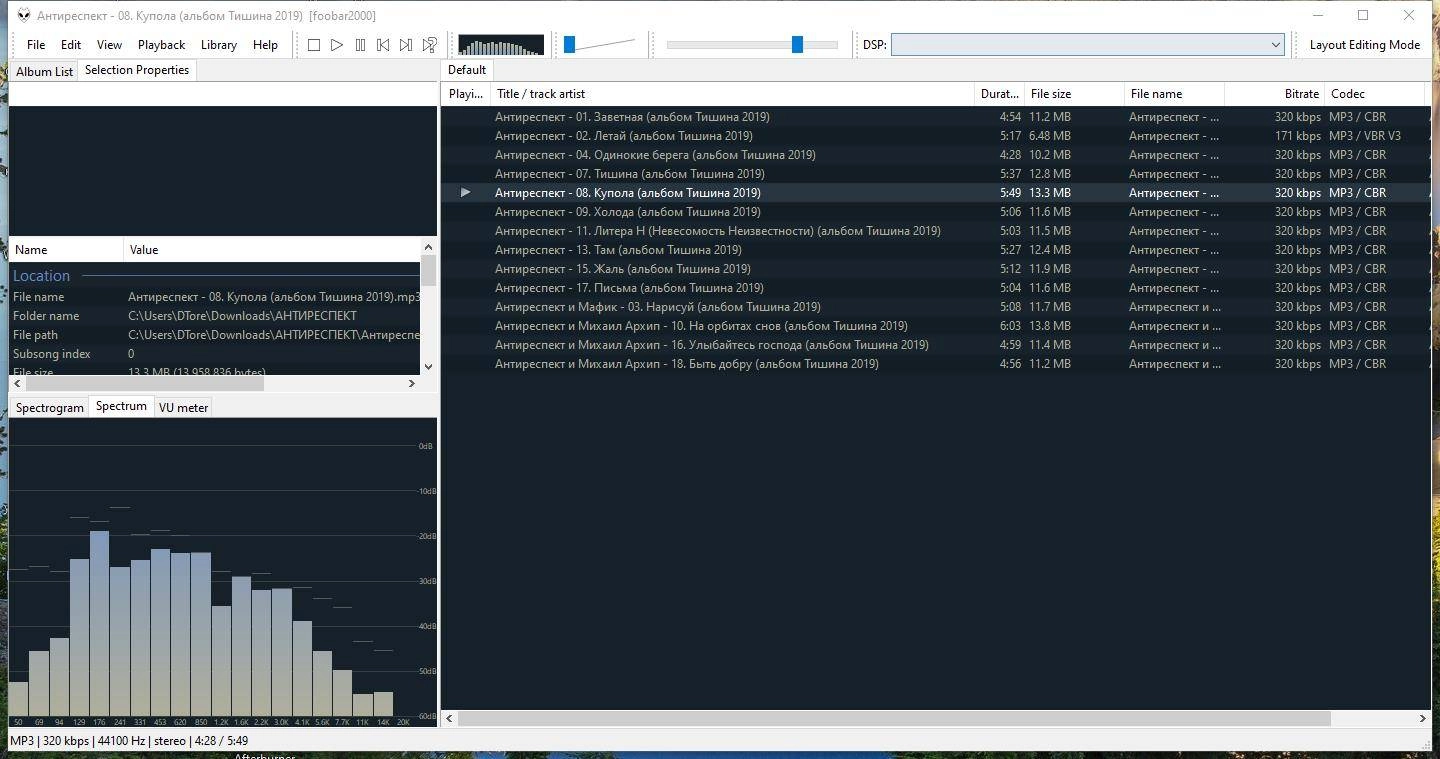
Task: Click properties horizontal scroll left arrow
Action: 17,383
